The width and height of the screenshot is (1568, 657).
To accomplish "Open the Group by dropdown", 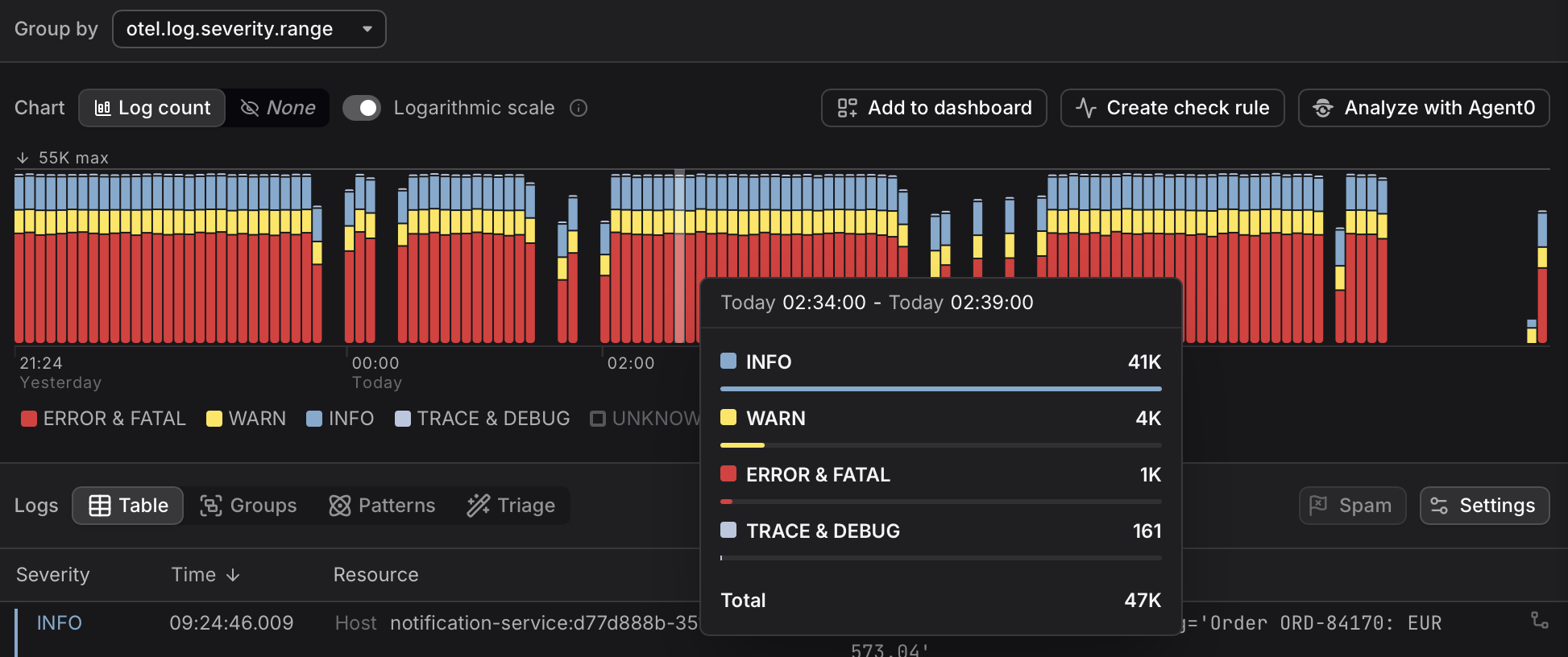I will tap(249, 29).
